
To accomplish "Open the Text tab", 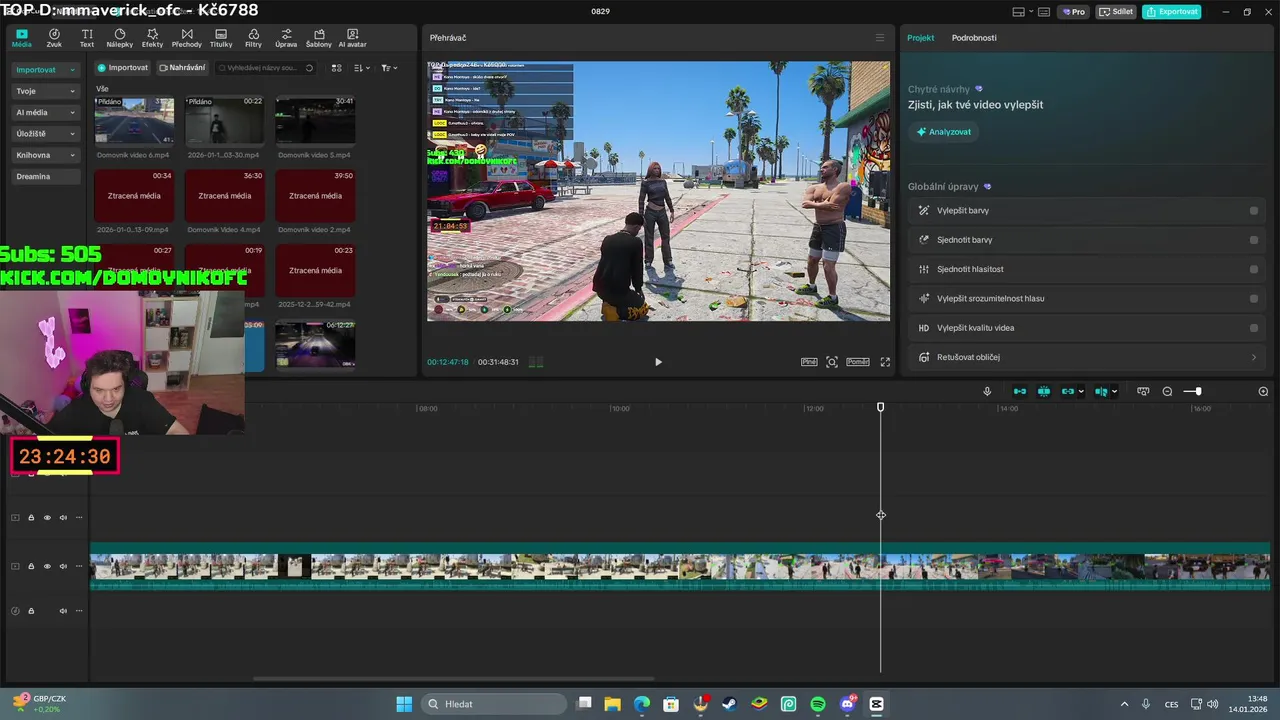I will (x=87, y=38).
